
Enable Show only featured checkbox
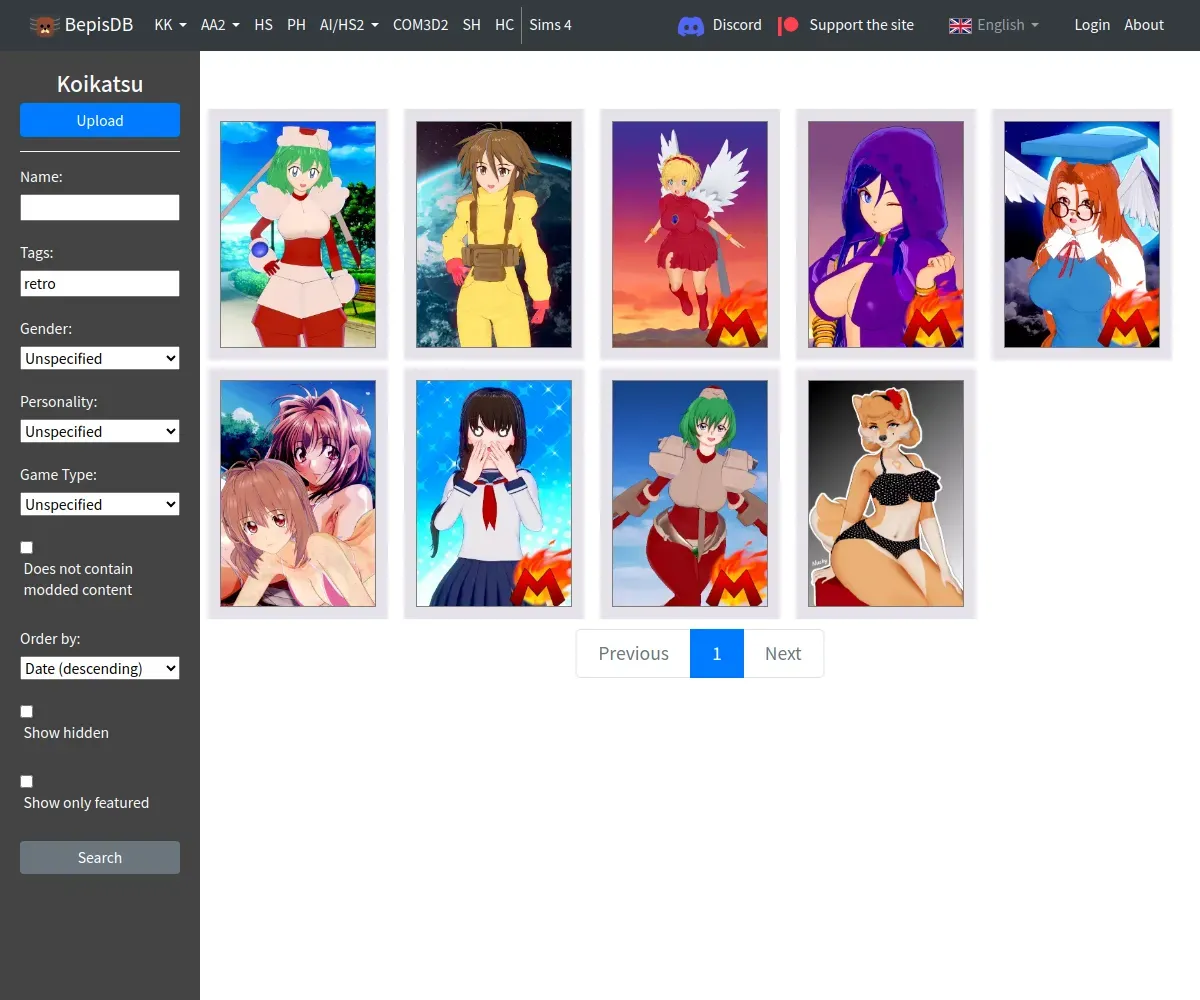pyautogui.click(x=27, y=781)
